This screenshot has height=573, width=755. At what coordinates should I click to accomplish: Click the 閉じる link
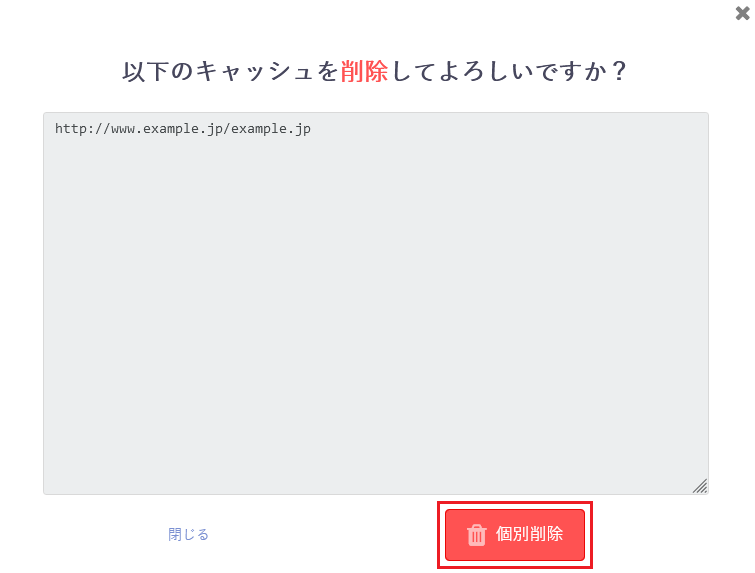tap(188, 534)
